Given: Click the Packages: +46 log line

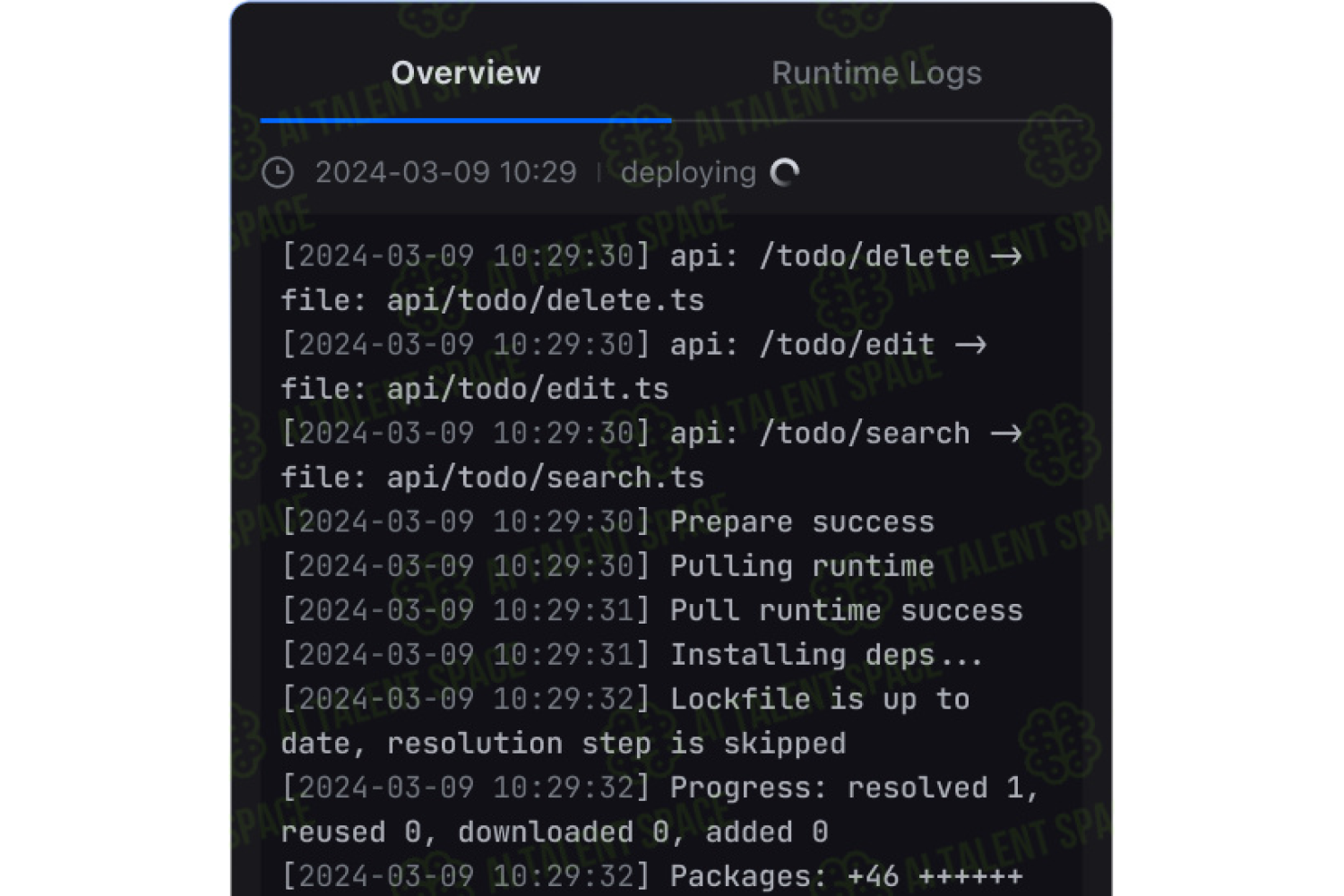Looking at the screenshot, I should click(x=651, y=876).
